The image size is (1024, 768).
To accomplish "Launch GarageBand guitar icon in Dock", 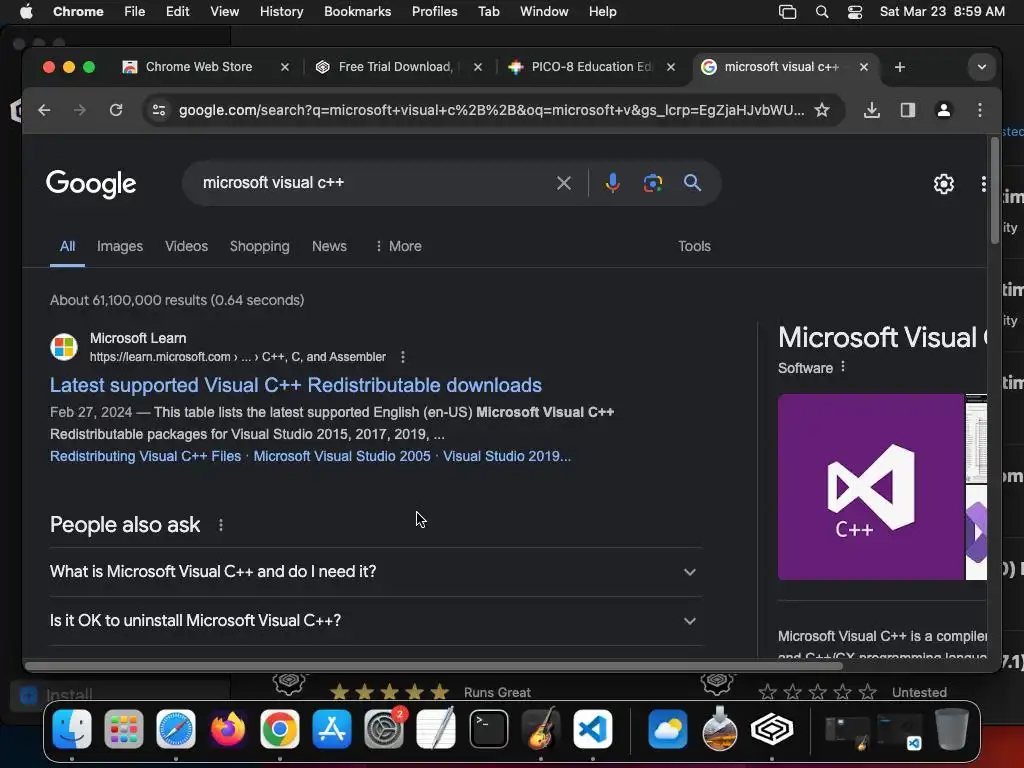I will 541,729.
